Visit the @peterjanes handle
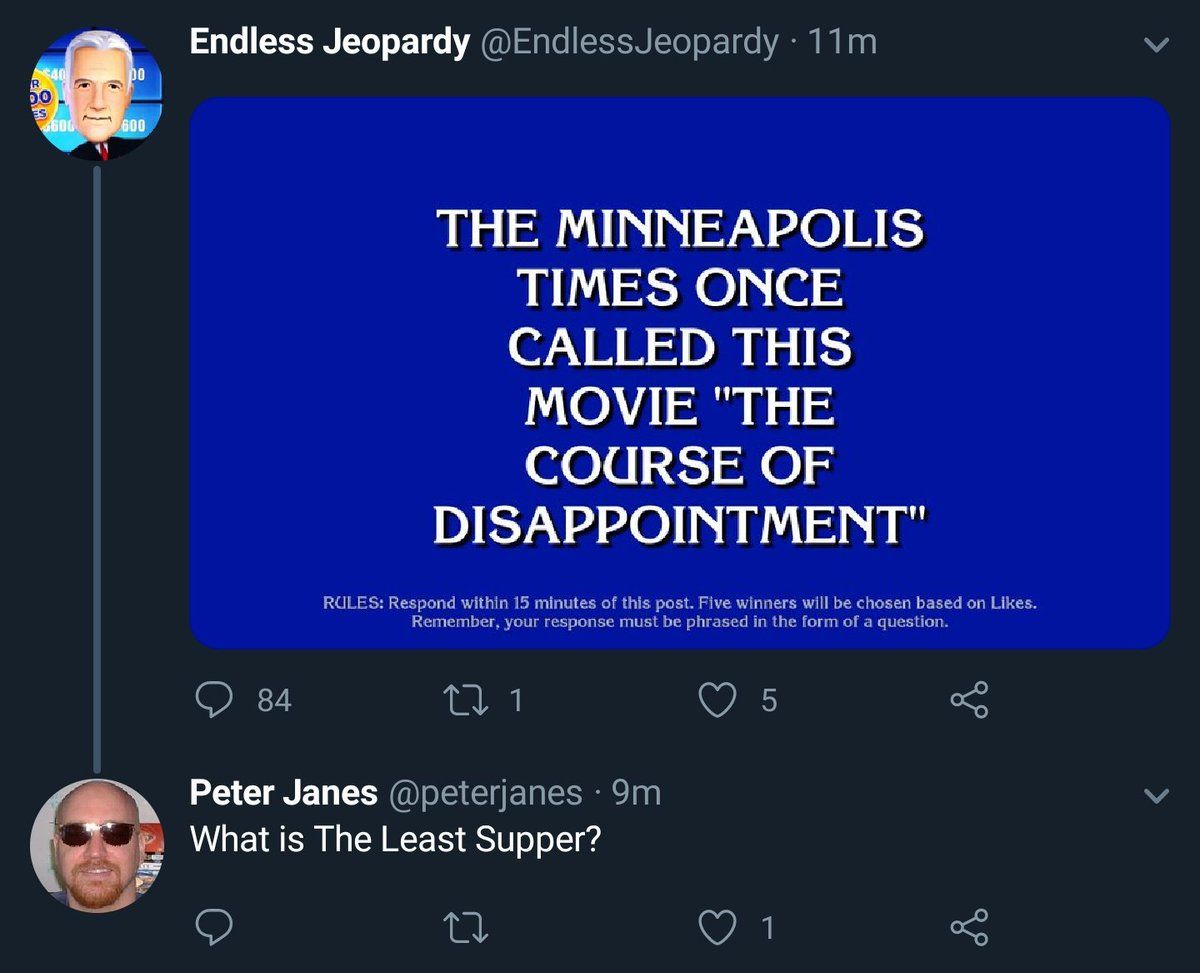Viewport: 1200px width, 973px height. pyautogui.click(x=486, y=793)
